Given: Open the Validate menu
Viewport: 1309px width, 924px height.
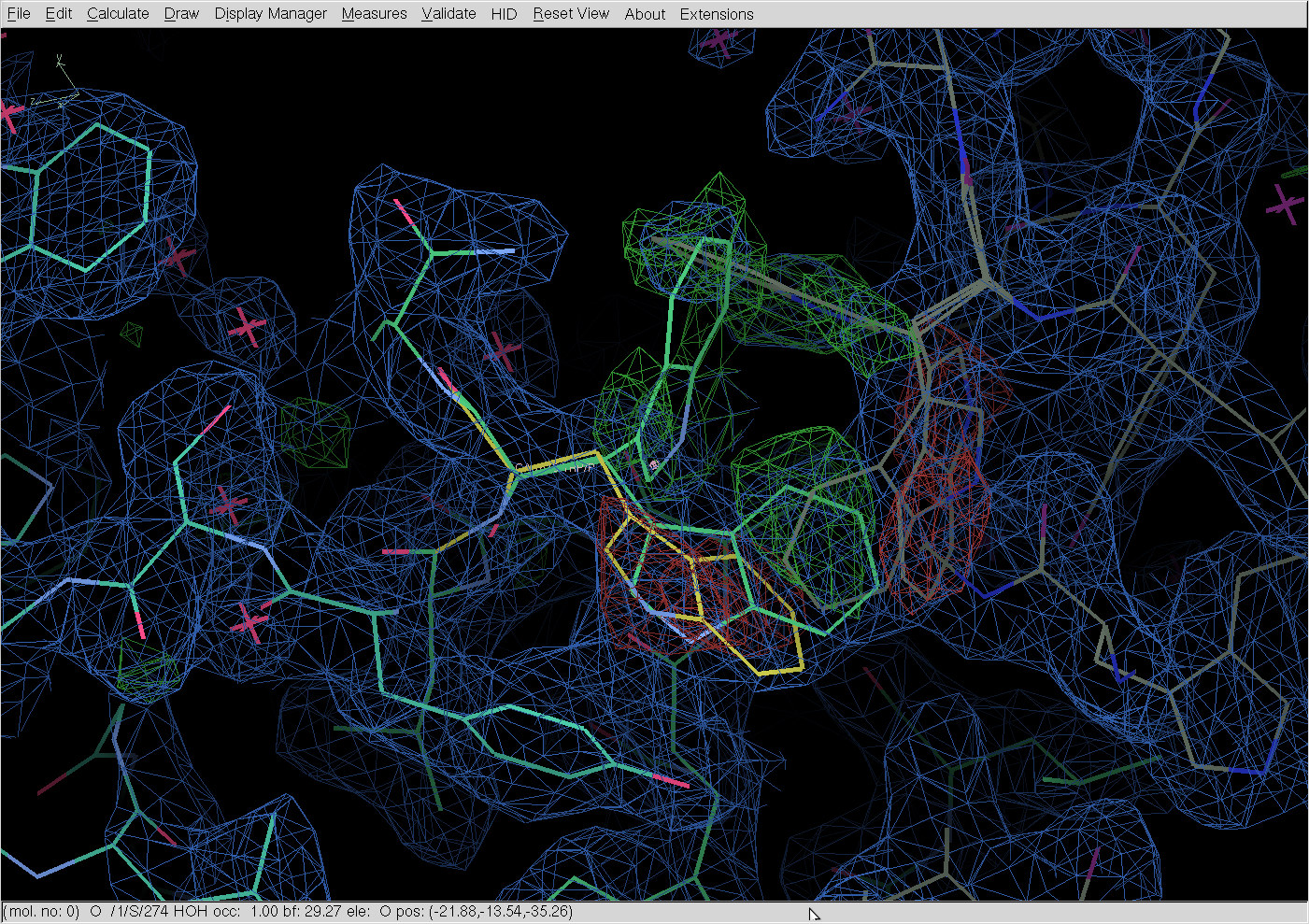Looking at the screenshot, I should (x=448, y=14).
